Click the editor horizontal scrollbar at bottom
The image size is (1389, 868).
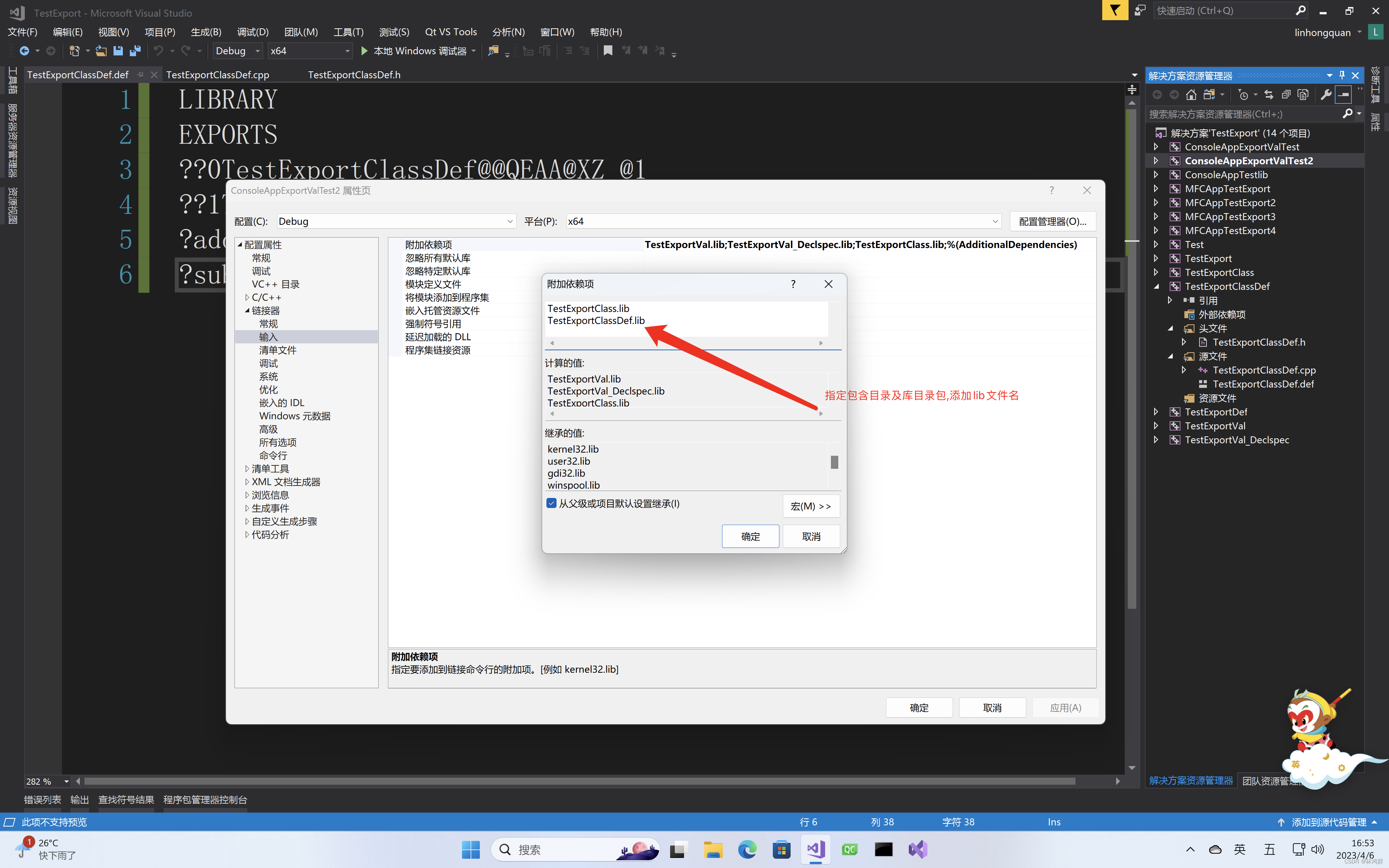tap(580, 781)
